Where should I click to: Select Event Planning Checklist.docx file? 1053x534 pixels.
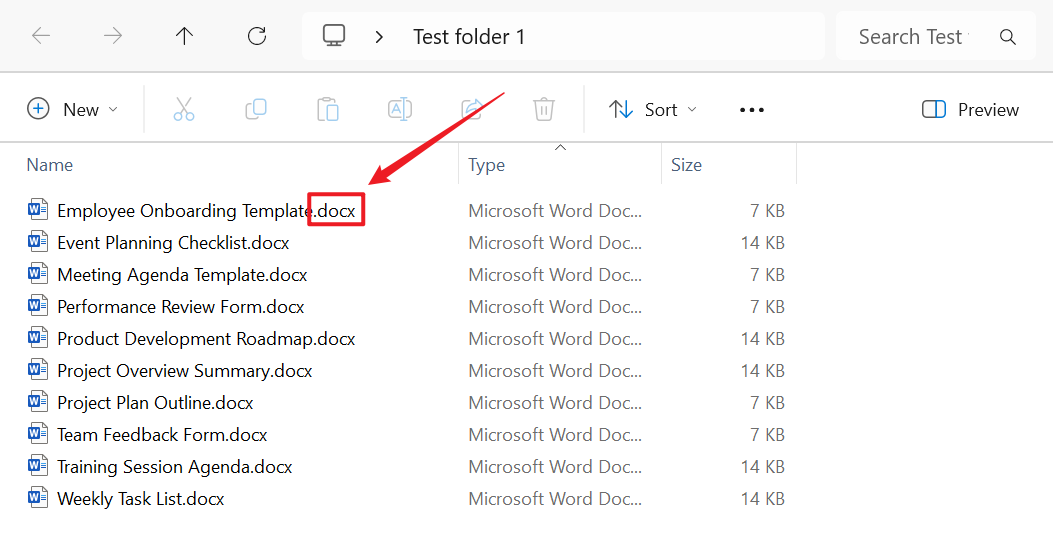(x=173, y=243)
